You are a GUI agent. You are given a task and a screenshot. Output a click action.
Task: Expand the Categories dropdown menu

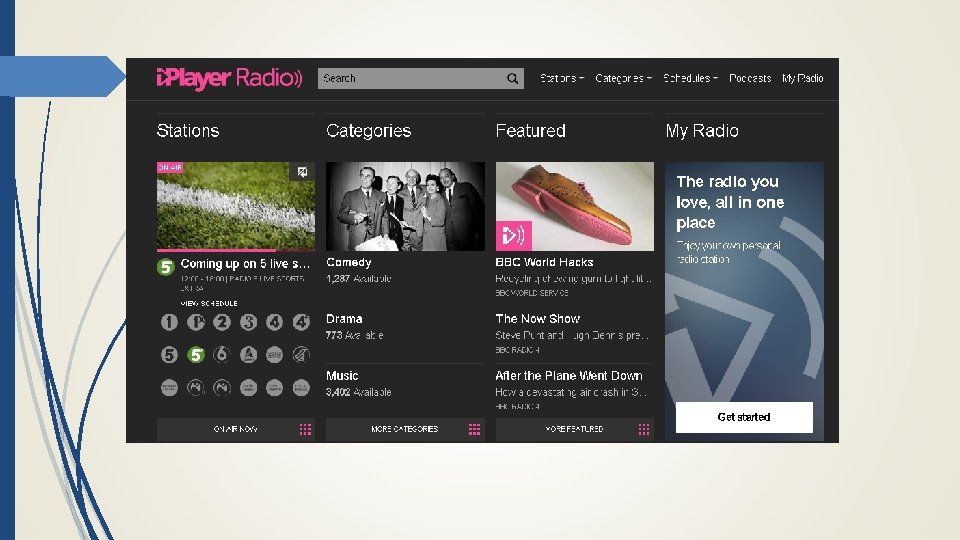[x=623, y=78]
